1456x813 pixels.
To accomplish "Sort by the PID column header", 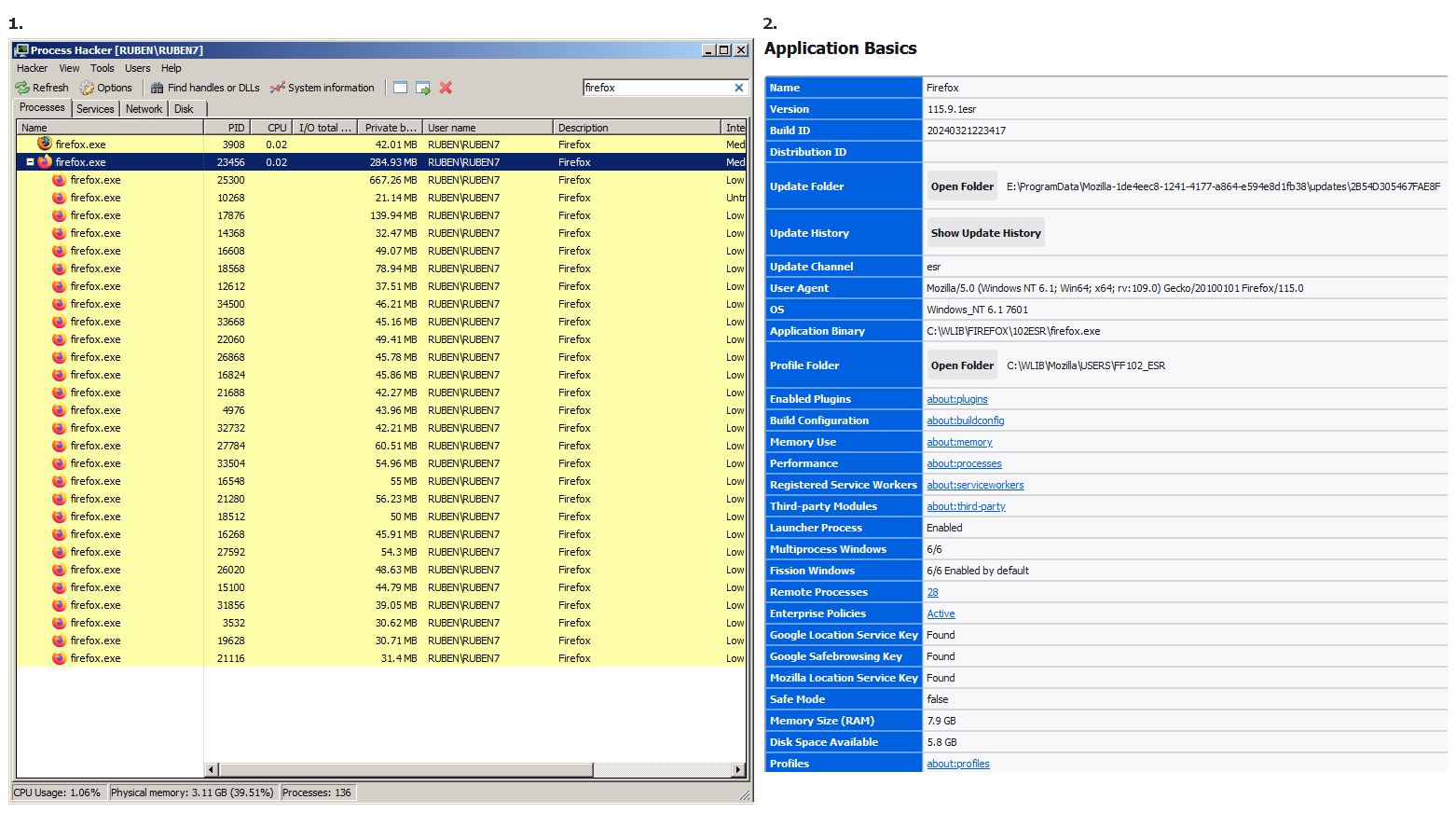I will [x=227, y=128].
